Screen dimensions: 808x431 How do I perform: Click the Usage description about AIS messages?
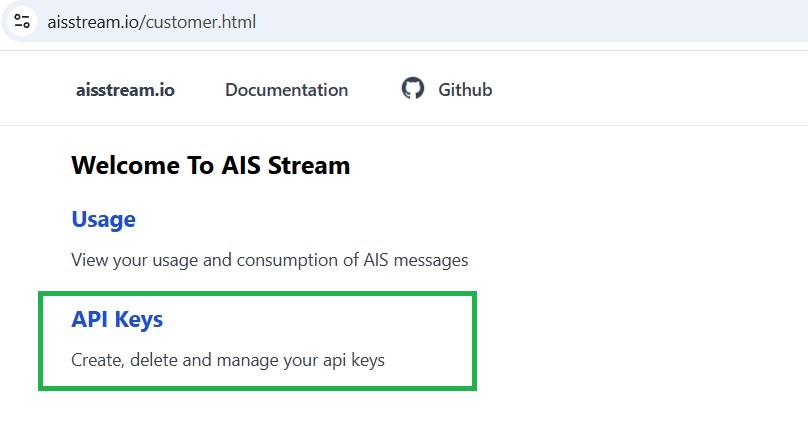269,260
